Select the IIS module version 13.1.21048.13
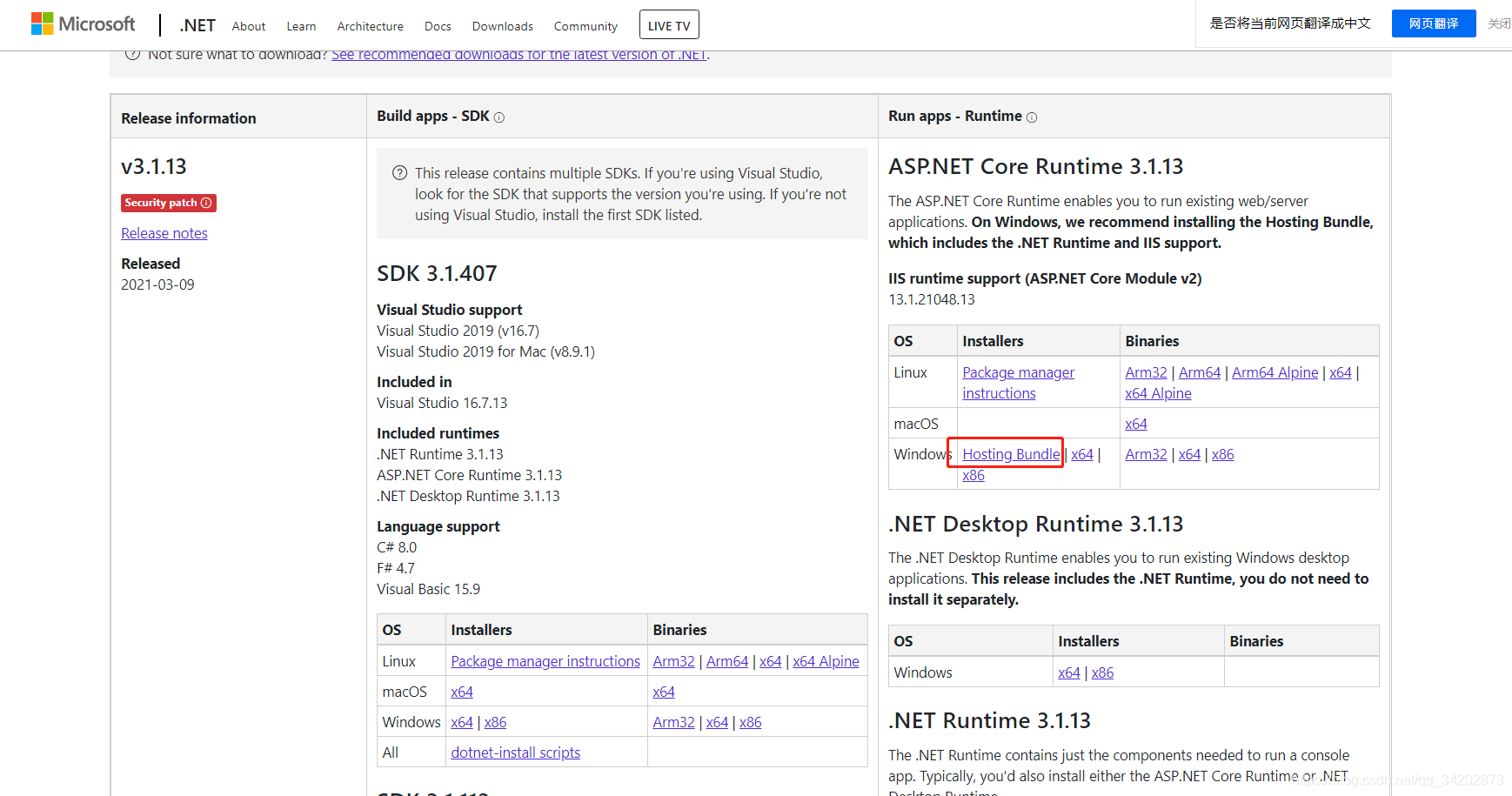Screen dimensions: 1512x796 [x=932, y=299]
